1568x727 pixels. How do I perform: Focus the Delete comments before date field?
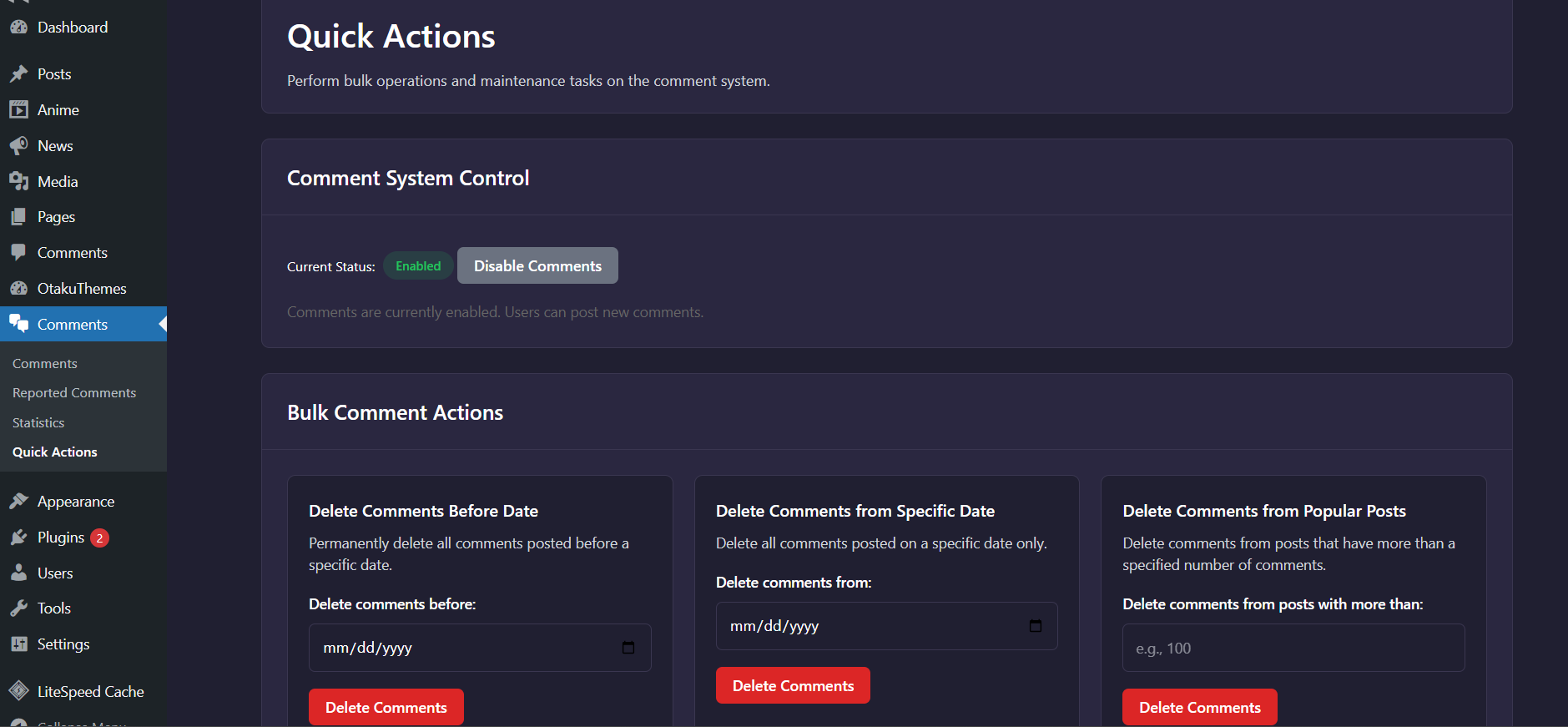[480, 648]
